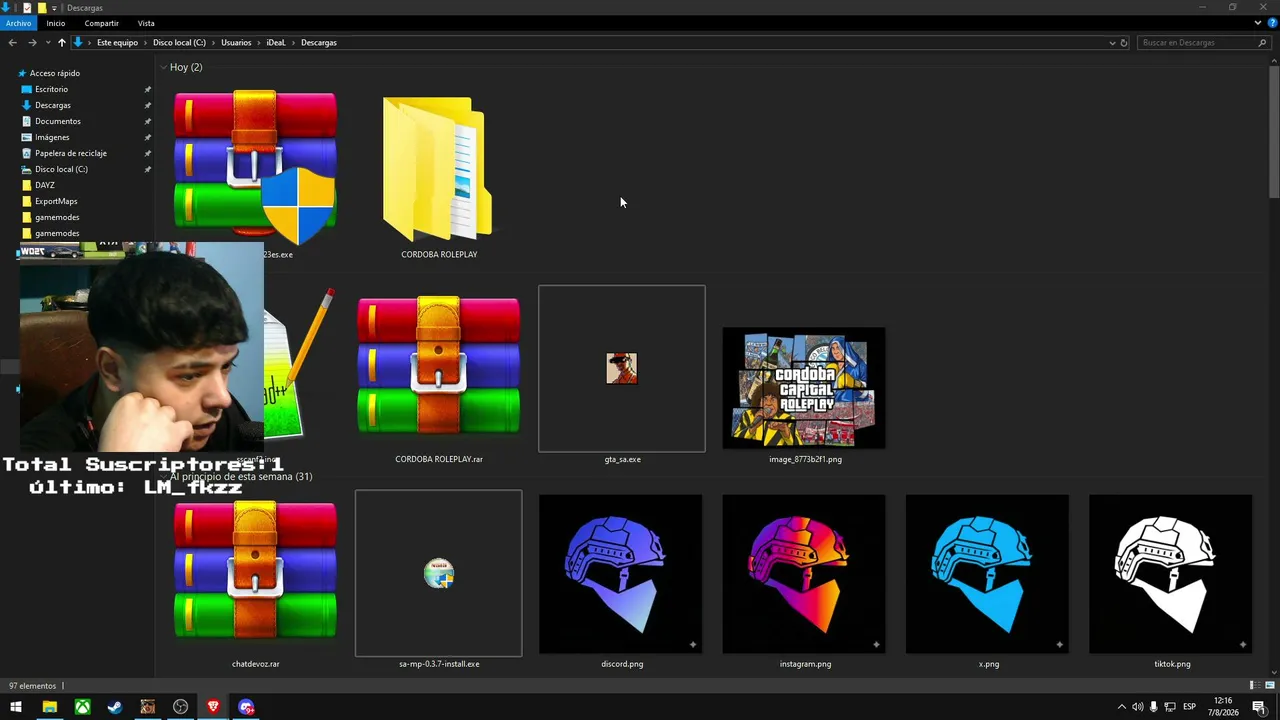This screenshot has height=720, width=1280.
Task: Select the image_8773b2f1.png thumbnail
Action: 804,388
